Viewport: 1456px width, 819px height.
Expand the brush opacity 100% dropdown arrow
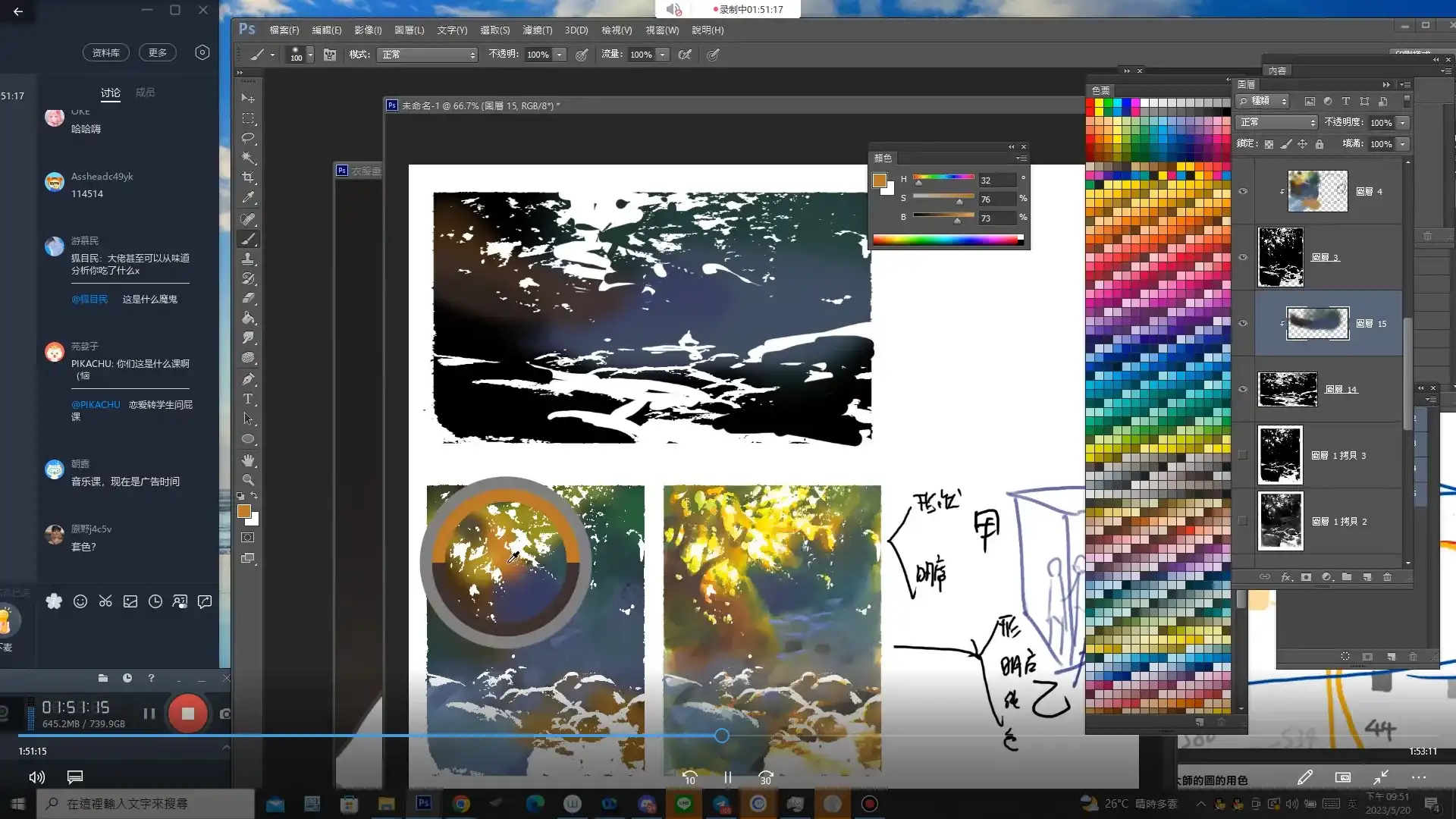click(560, 55)
